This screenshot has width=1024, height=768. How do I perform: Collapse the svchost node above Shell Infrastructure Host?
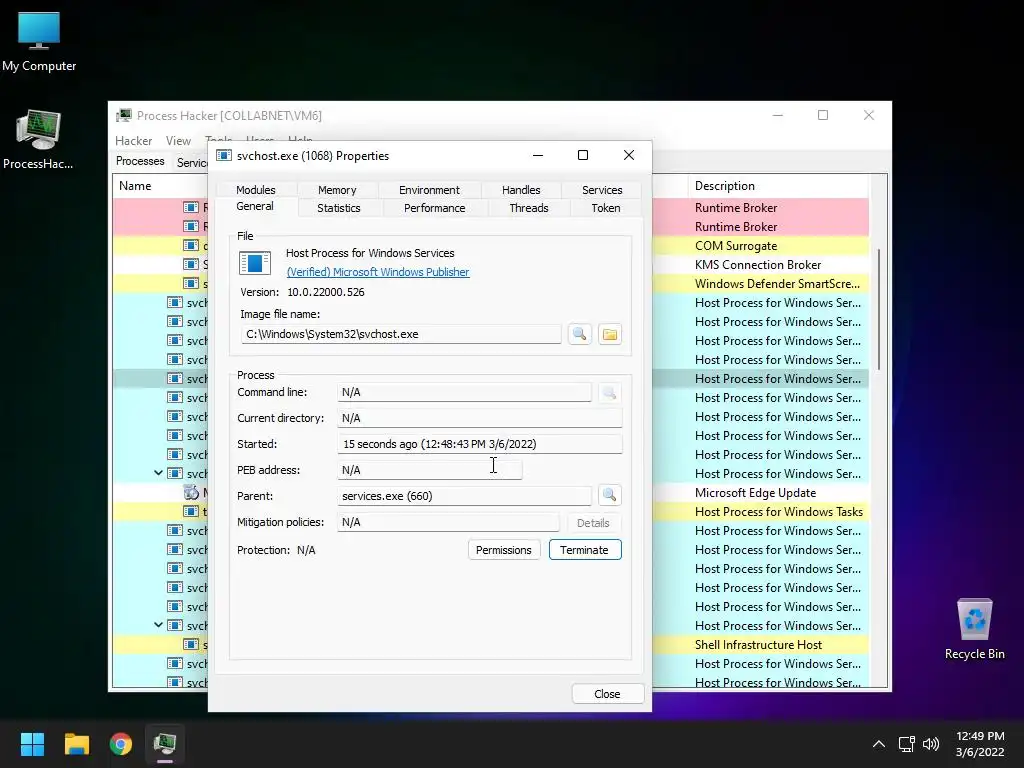pos(158,625)
